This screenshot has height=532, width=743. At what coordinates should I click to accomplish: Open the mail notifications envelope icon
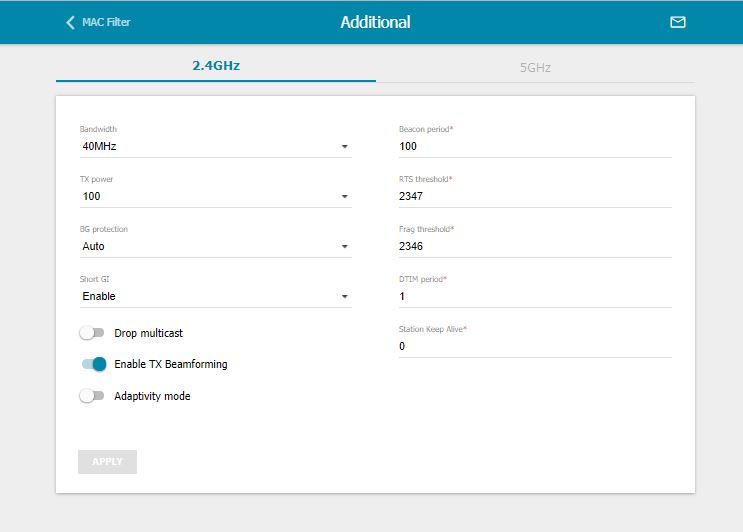[677, 22]
